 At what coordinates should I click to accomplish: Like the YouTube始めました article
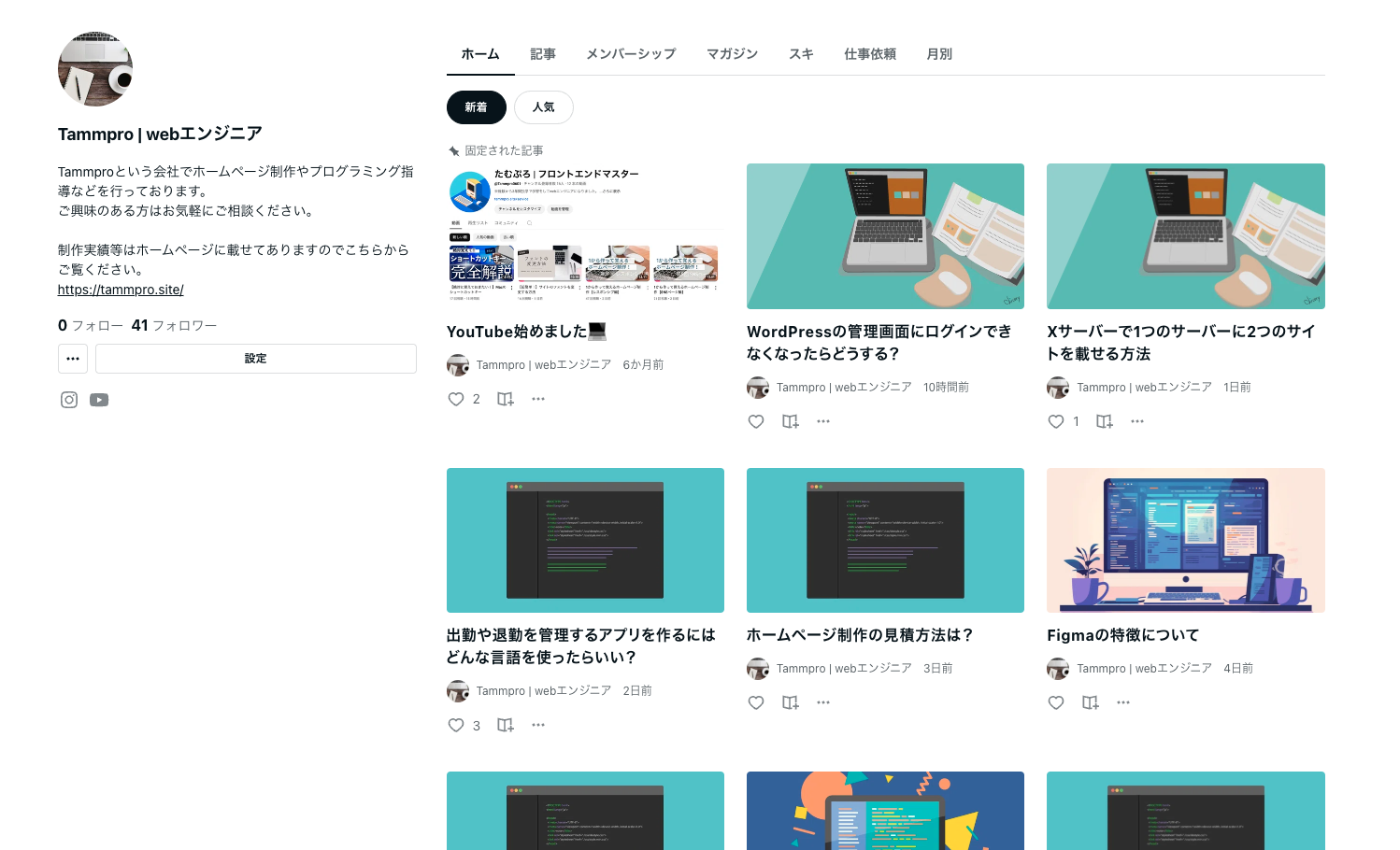[x=456, y=399]
